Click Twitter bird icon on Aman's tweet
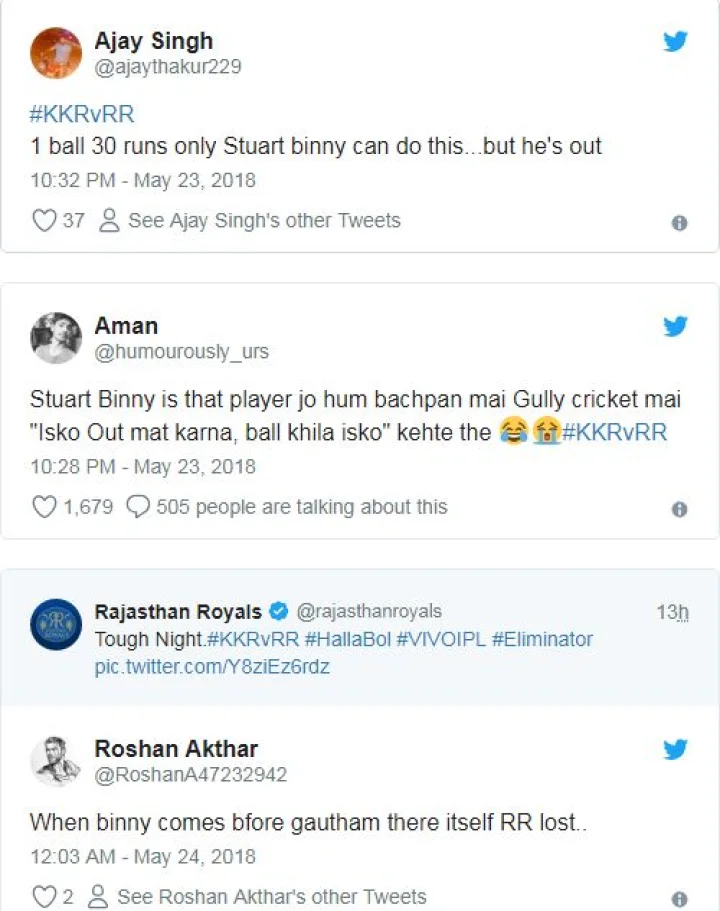The image size is (720, 911). (x=676, y=327)
